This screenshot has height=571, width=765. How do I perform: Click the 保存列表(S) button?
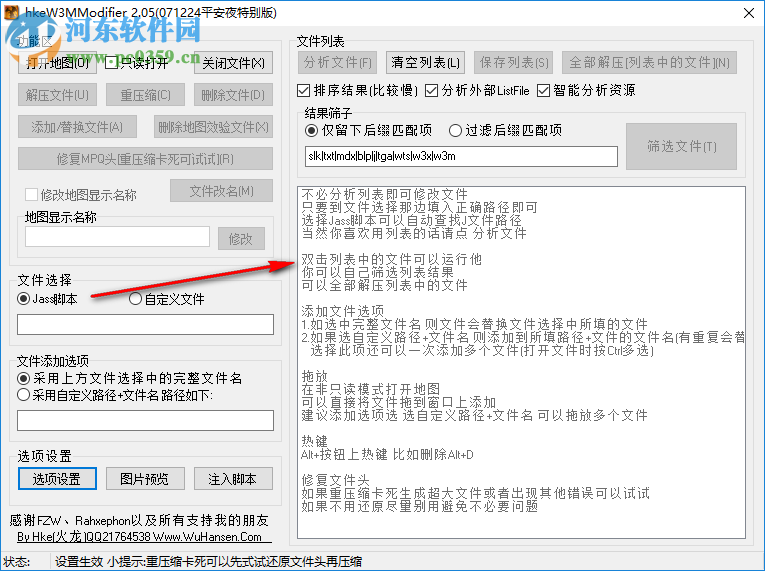coord(514,62)
